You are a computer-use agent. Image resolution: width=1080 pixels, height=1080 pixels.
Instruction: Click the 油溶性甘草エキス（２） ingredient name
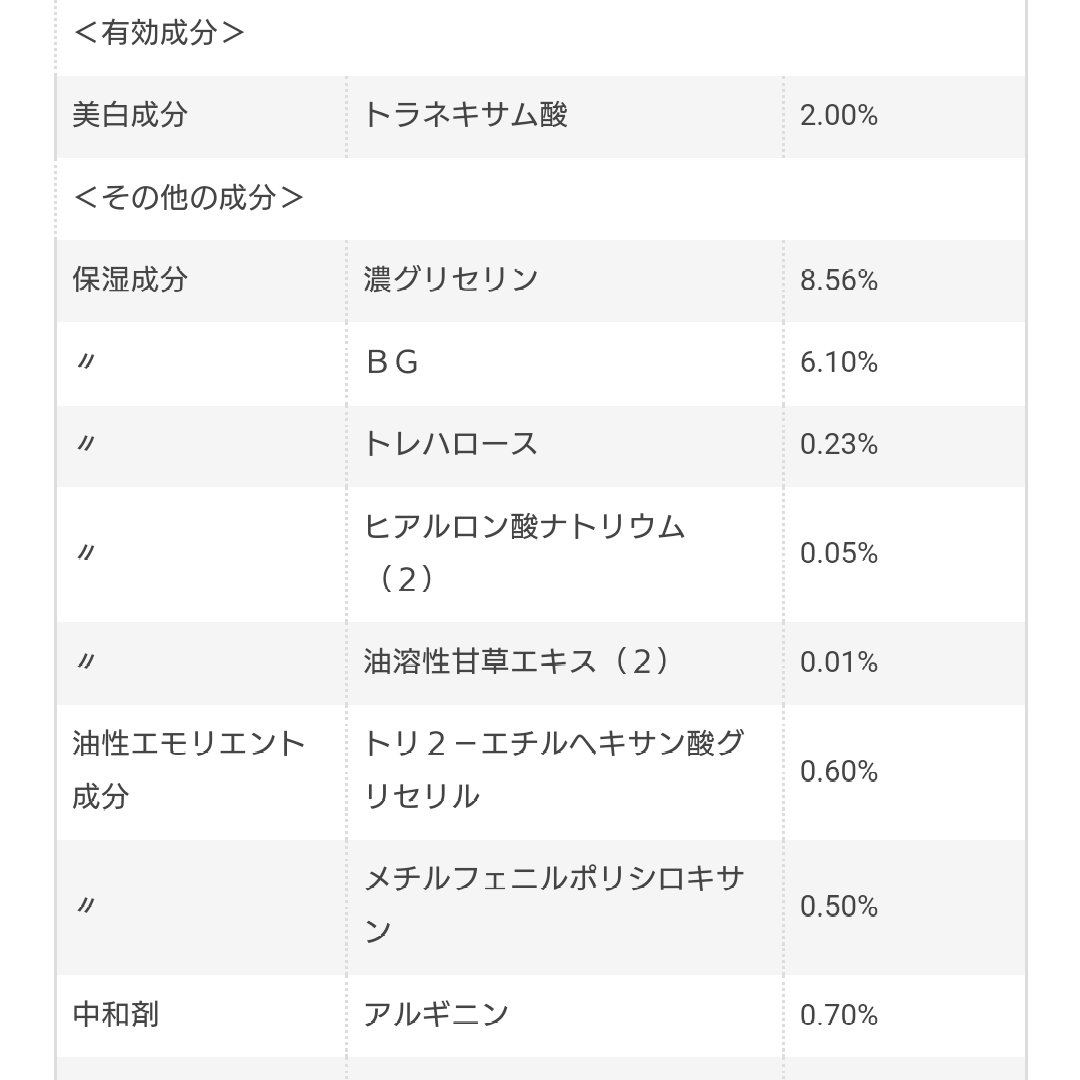coord(516,662)
